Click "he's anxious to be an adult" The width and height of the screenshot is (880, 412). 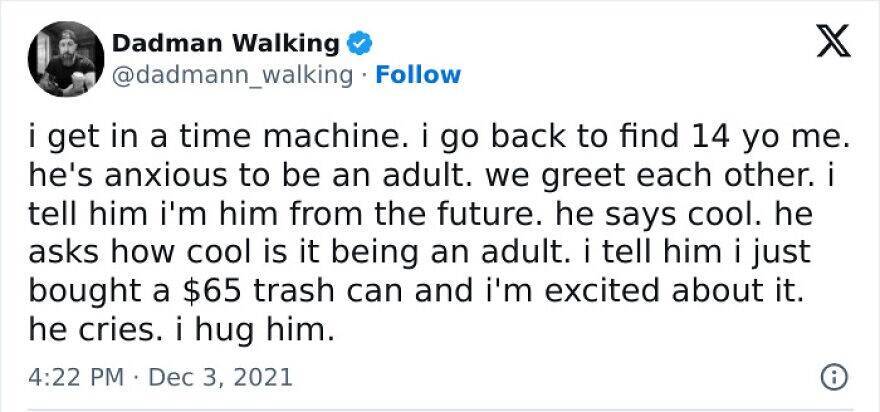pyautogui.click(x=246, y=180)
